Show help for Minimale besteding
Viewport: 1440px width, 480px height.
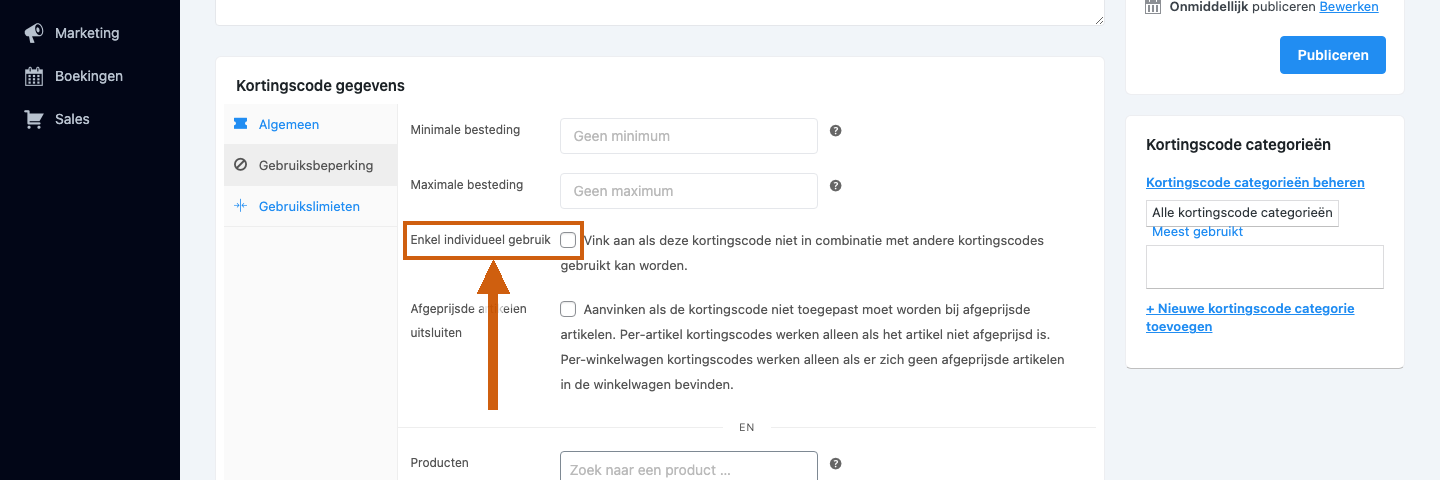[x=835, y=130]
